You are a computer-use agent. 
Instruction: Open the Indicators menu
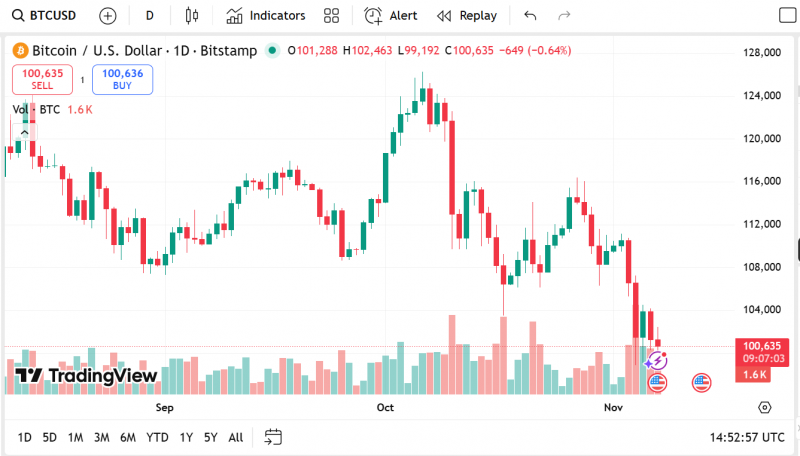(266, 16)
